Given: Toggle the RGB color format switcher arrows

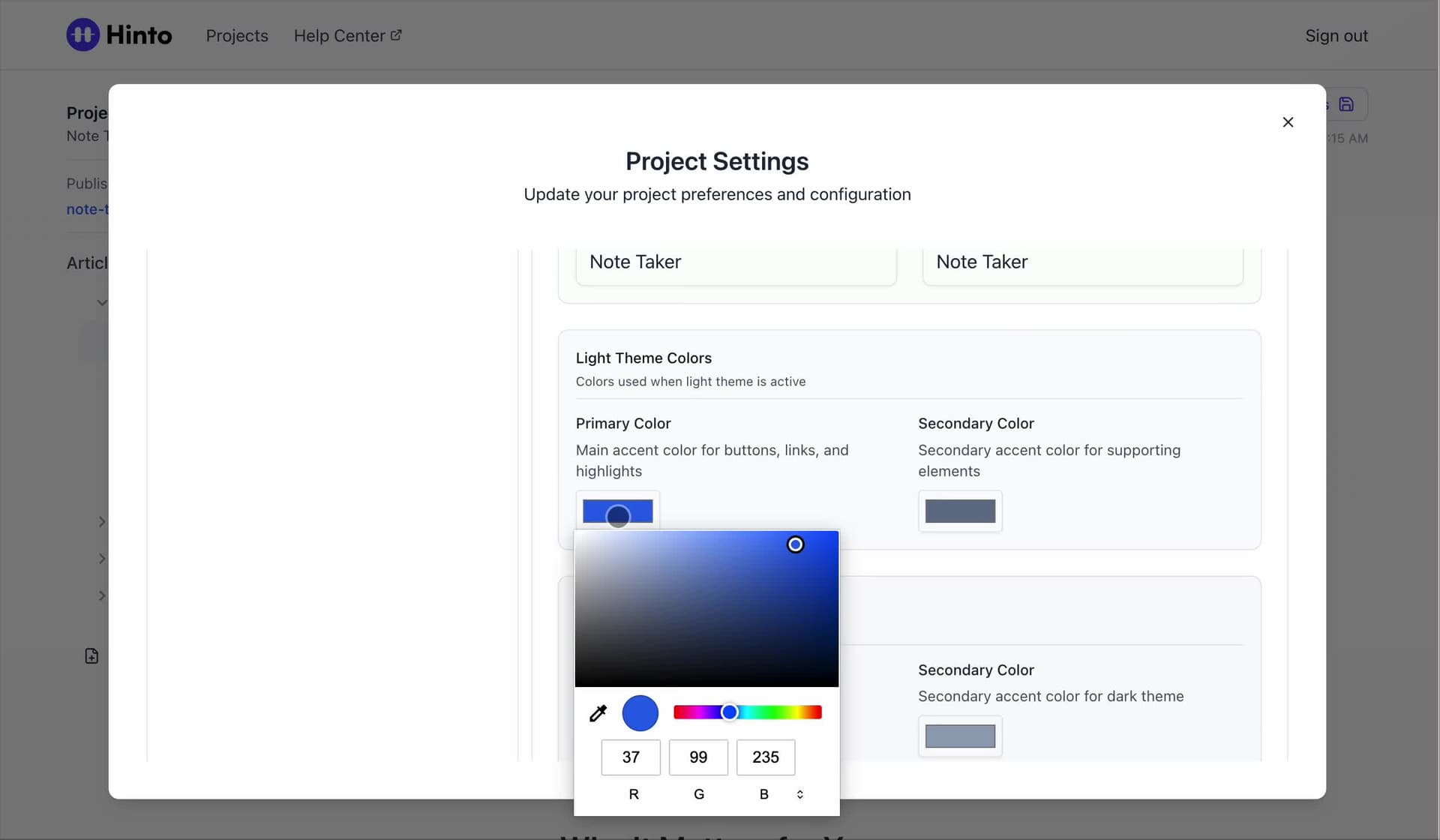Looking at the screenshot, I should point(799,794).
